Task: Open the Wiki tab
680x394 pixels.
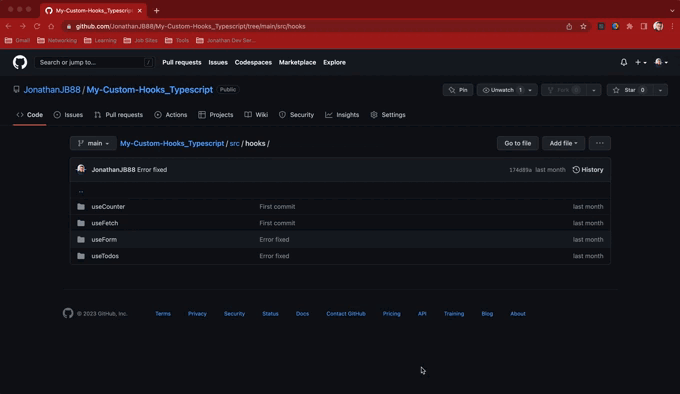Action: point(256,115)
